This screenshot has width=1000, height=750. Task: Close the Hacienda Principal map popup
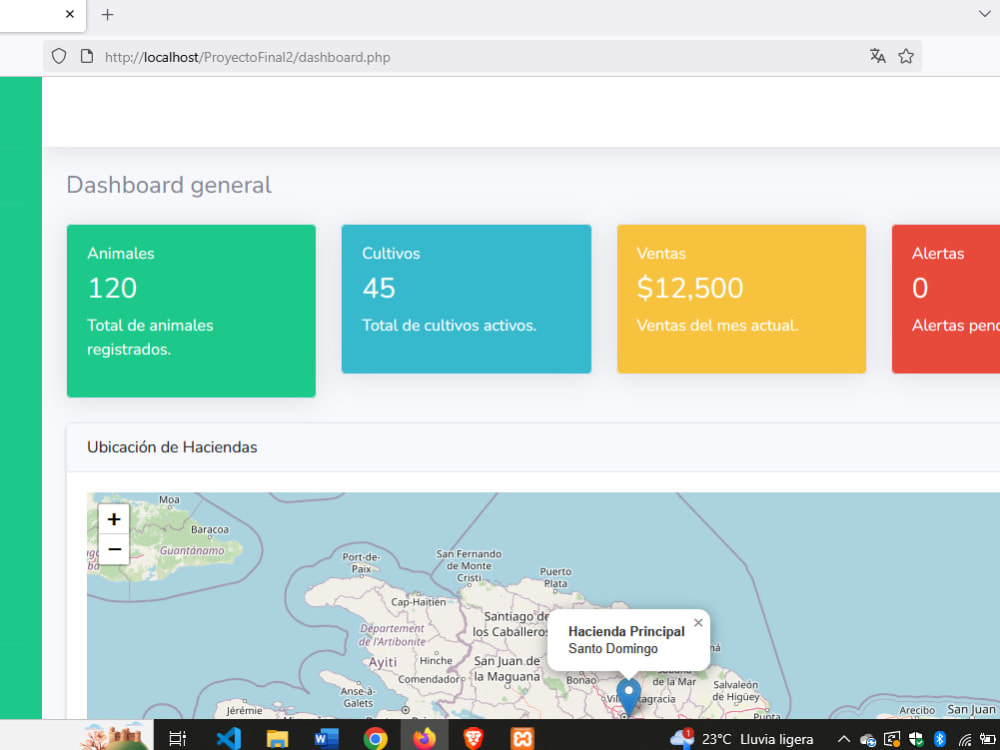pos(698,622)
